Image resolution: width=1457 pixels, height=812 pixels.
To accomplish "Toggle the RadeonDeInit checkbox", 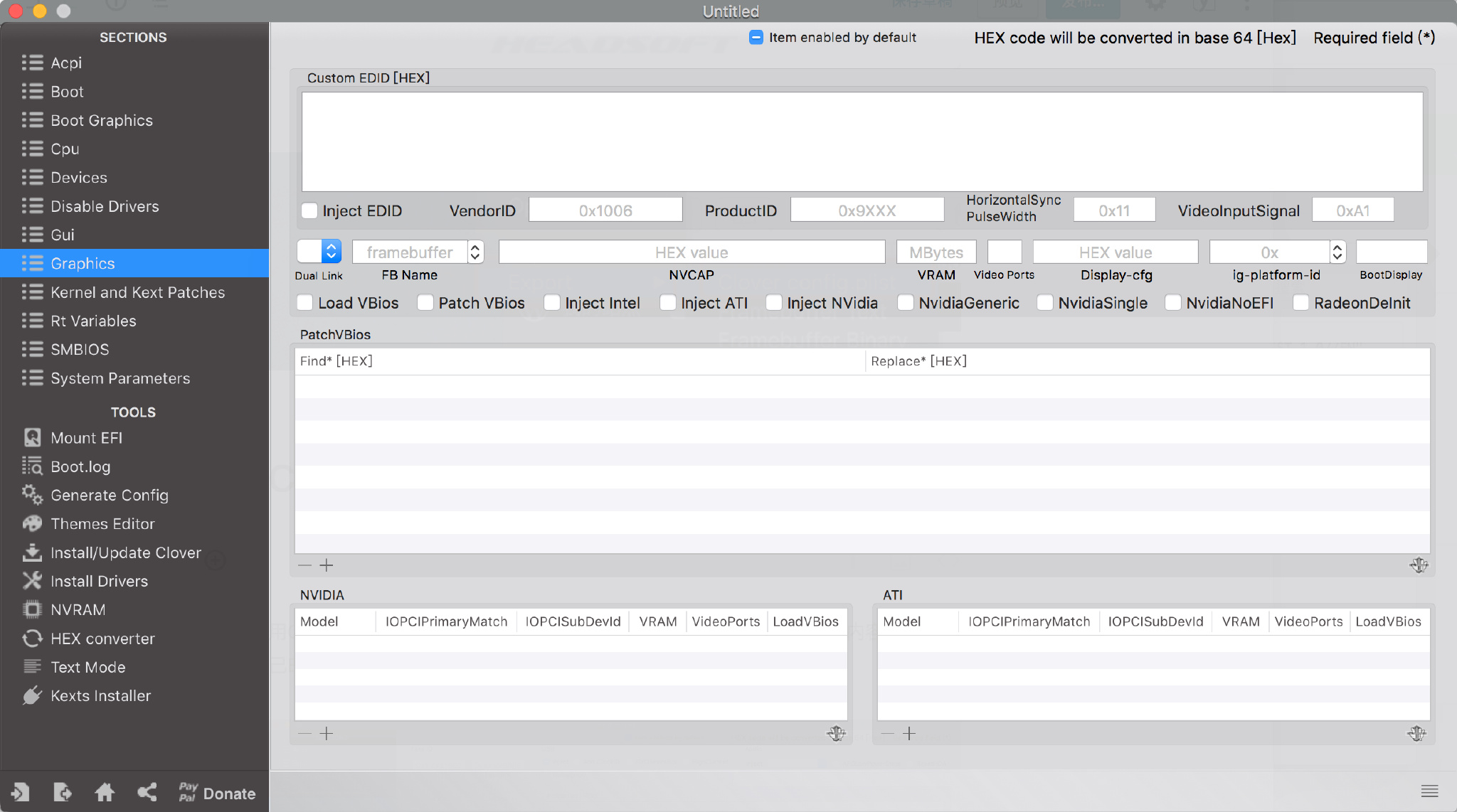I will (x=1300, y=303).
